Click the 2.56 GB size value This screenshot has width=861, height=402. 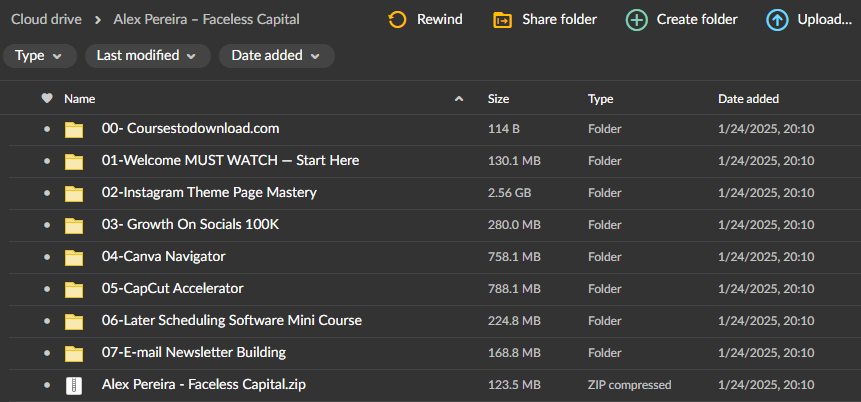pos(510,193)
